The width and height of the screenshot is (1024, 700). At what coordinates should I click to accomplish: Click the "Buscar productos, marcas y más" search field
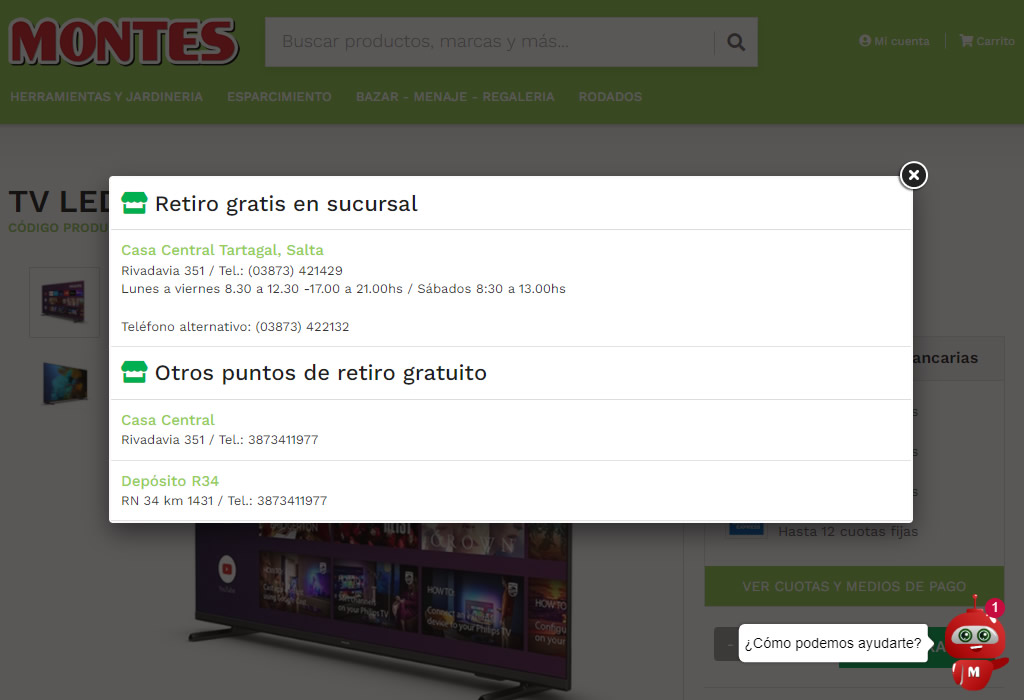tap(490, 42)
